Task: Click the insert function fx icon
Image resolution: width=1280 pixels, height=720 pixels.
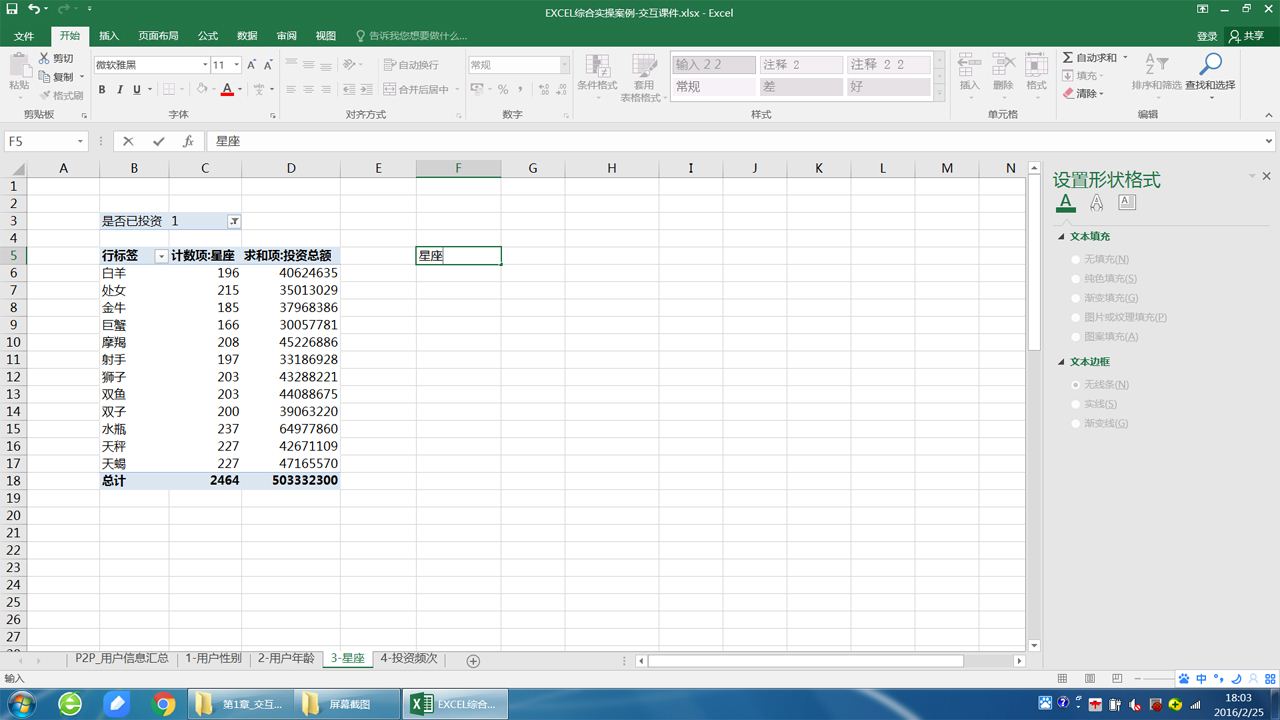Action: pyautogui.click(x=188, y=142)
